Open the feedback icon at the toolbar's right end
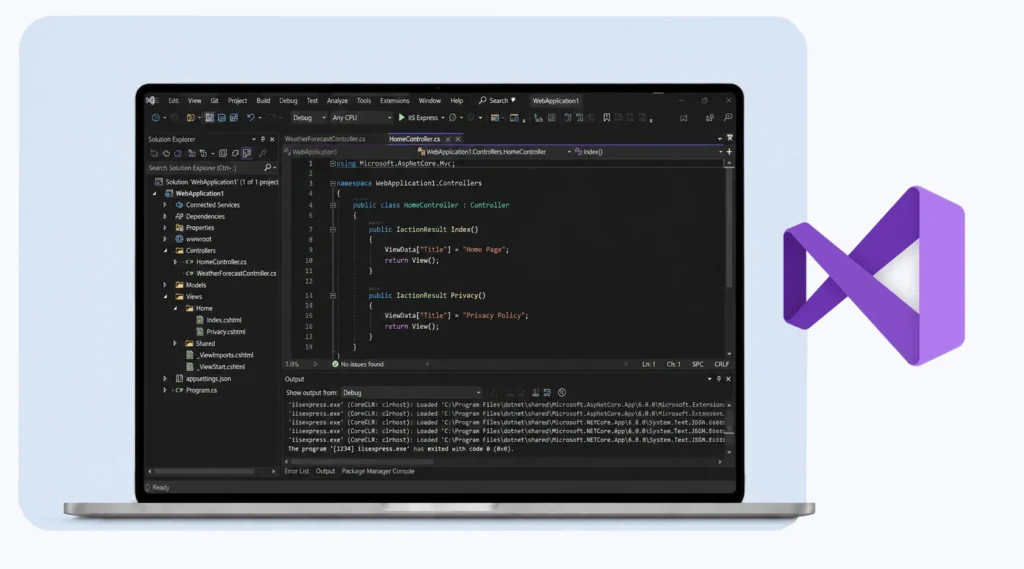The image size is (1024, 569). (728, 118)
